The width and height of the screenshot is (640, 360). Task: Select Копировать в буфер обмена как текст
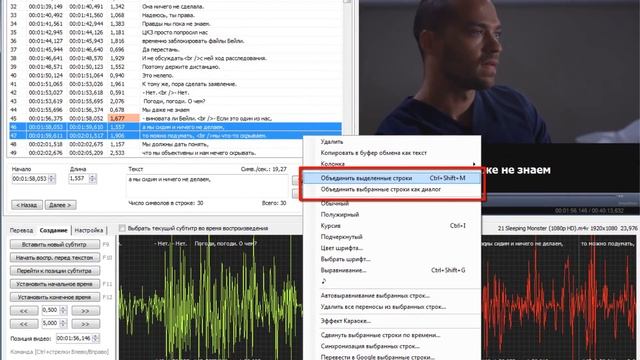point(373,153)
